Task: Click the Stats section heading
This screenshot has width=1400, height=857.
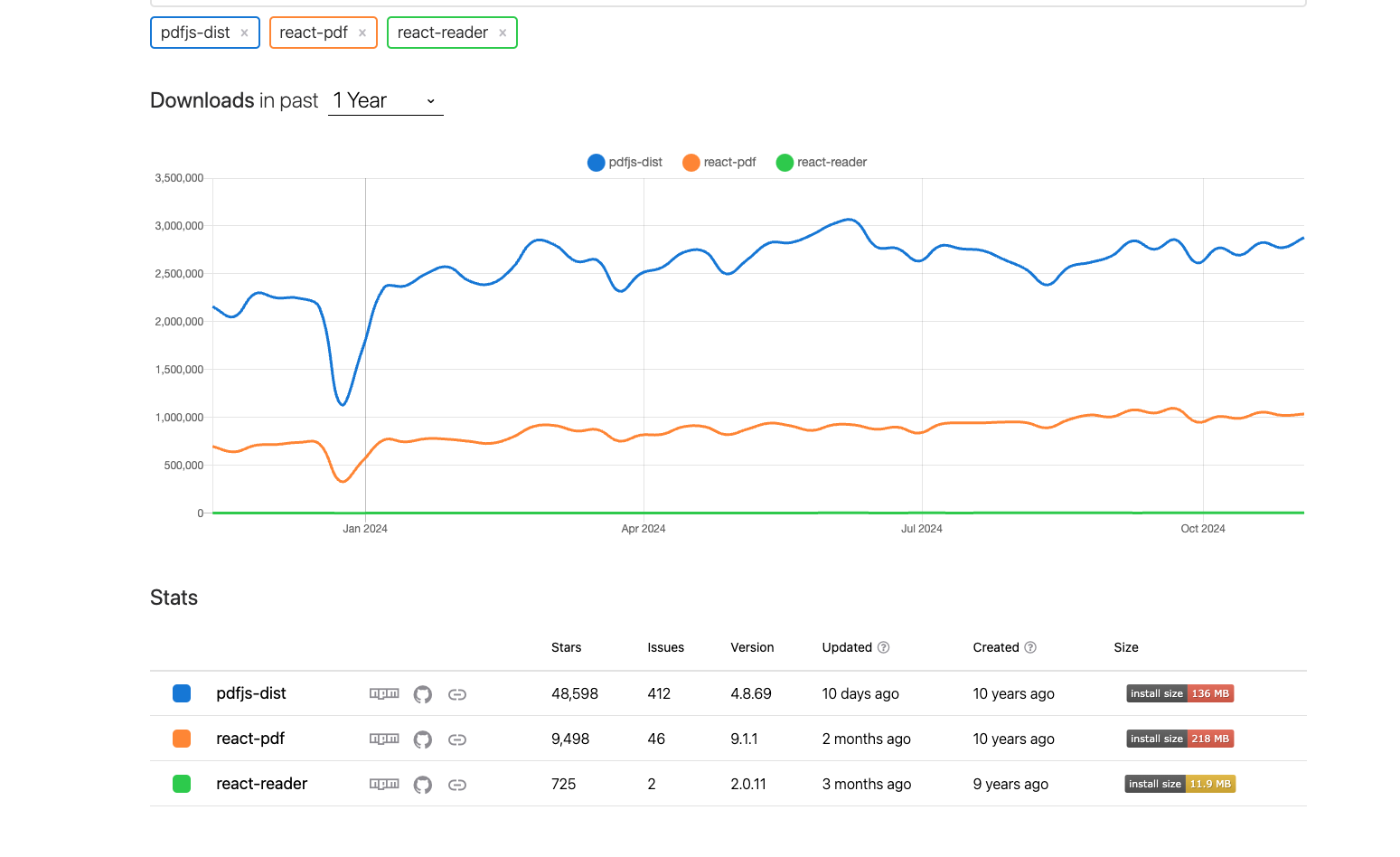Action: tap(174, 598)
